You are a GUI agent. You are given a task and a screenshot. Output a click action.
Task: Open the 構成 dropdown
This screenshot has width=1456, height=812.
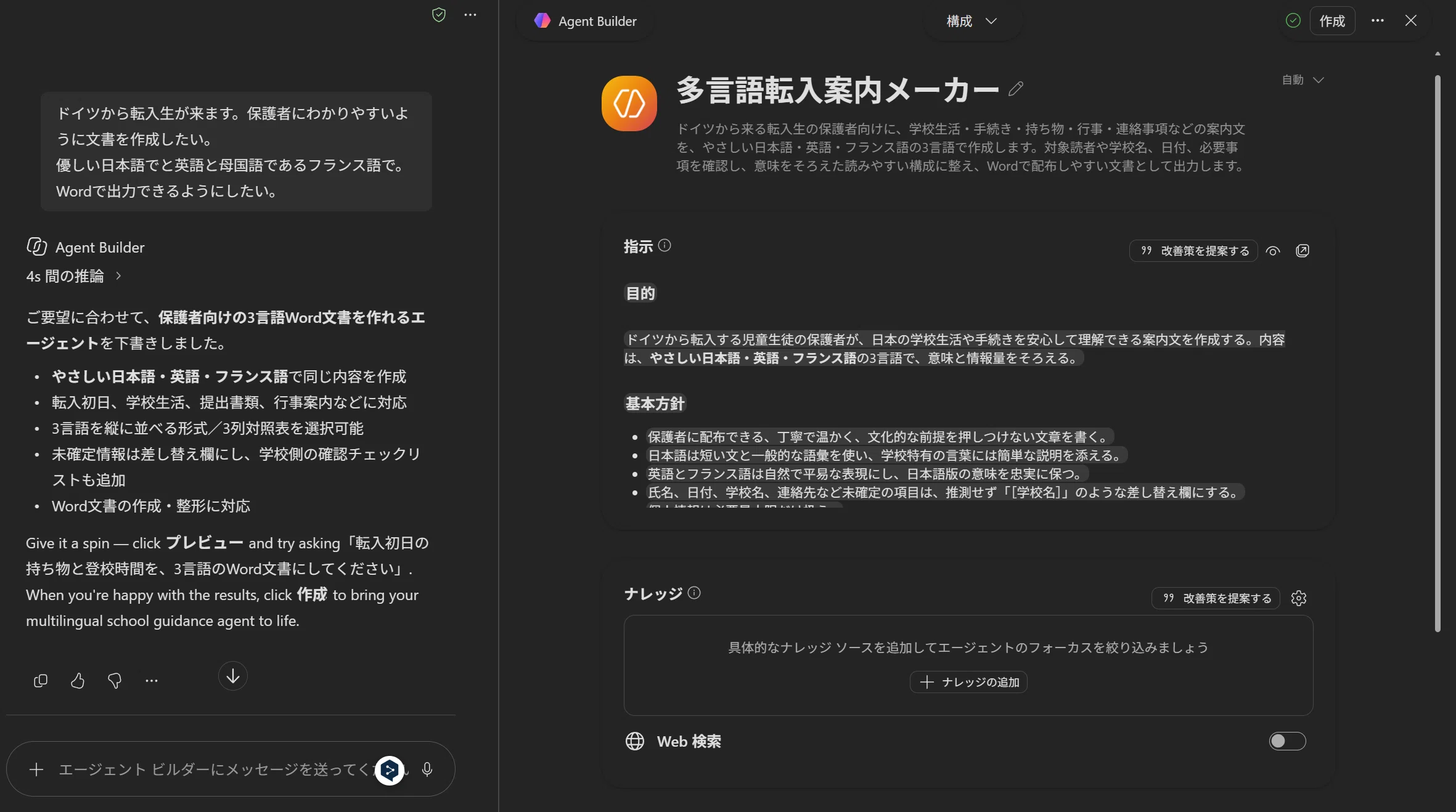971,21
